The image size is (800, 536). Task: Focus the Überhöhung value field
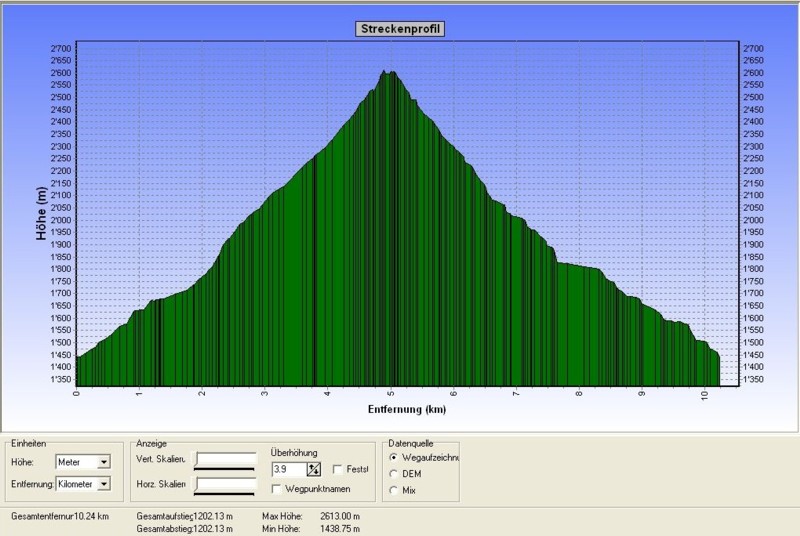(287, 469)
